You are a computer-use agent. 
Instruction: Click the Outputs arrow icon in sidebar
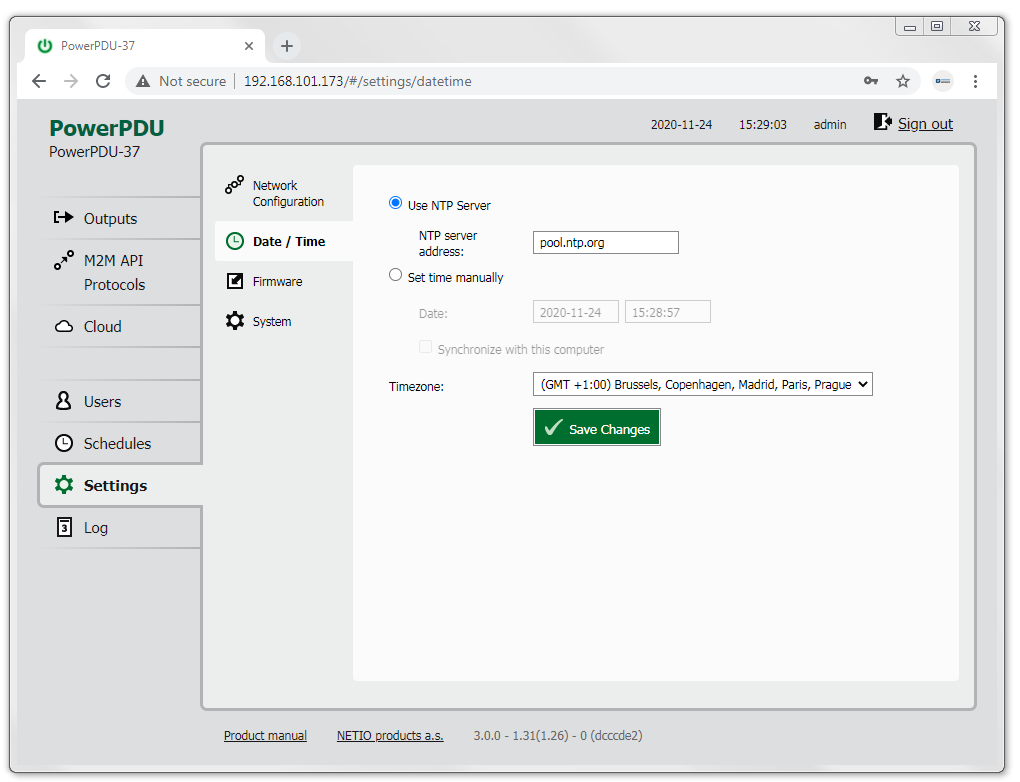(x=64, y=218)
